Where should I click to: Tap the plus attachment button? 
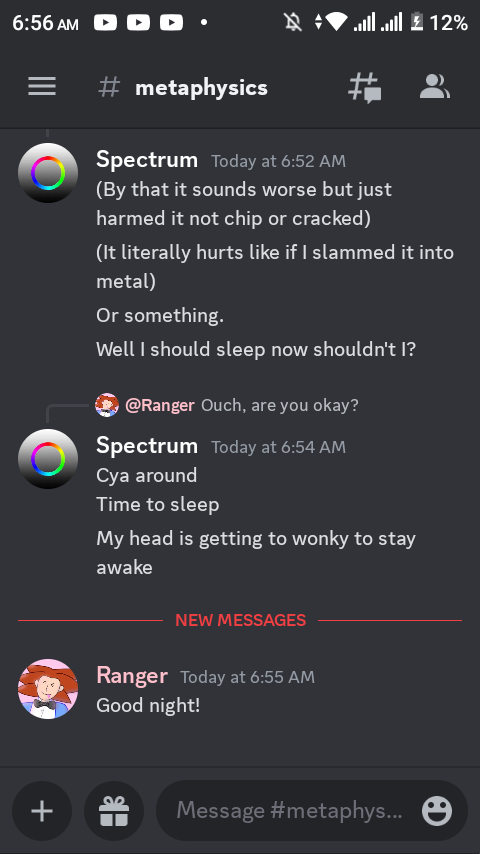pos(42,812)
